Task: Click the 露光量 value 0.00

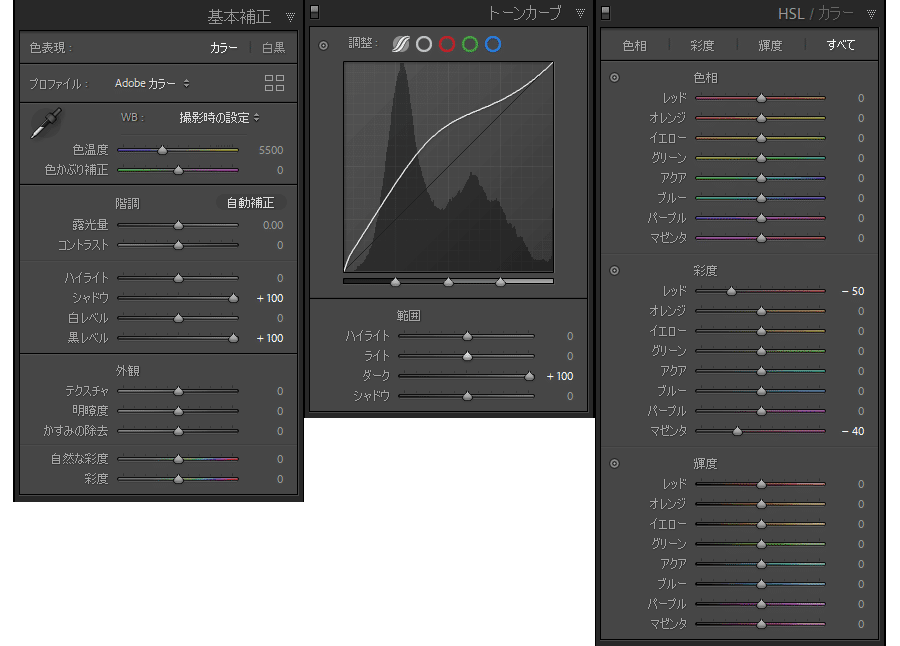Action: (x=273, y=225)
